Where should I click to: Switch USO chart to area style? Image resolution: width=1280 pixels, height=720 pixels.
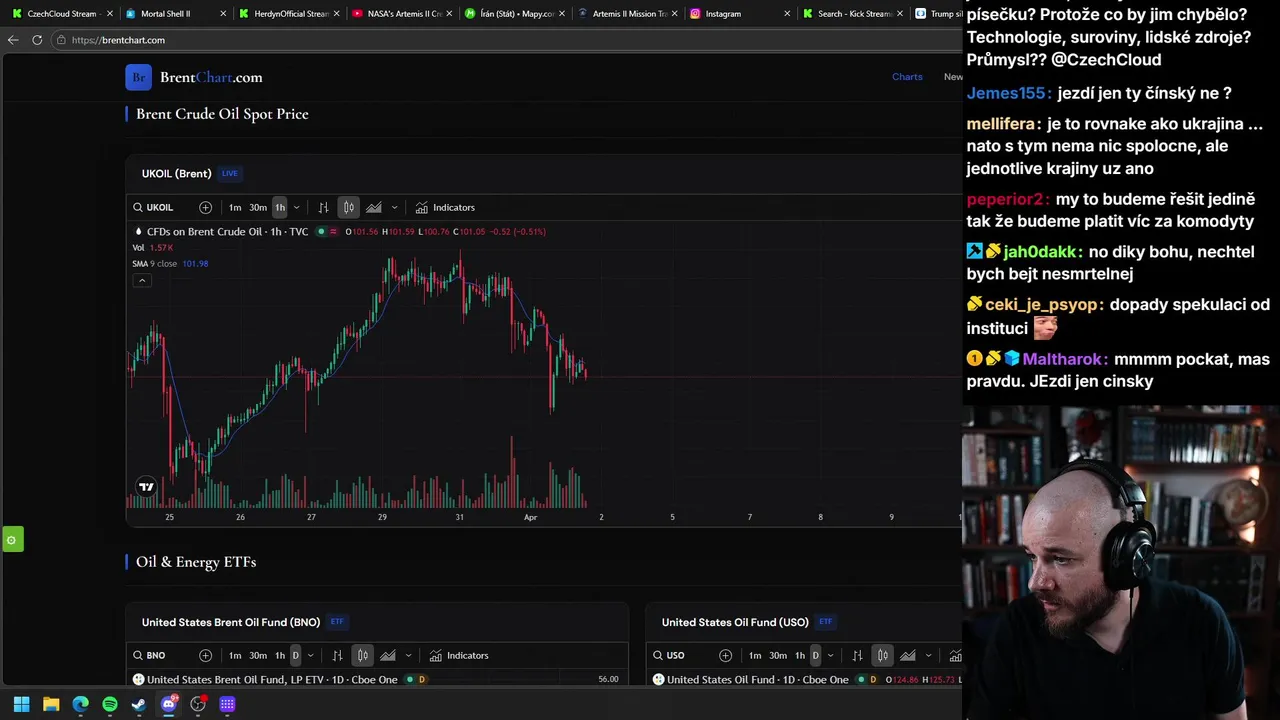pyautogui.click(x=908, y=655)
